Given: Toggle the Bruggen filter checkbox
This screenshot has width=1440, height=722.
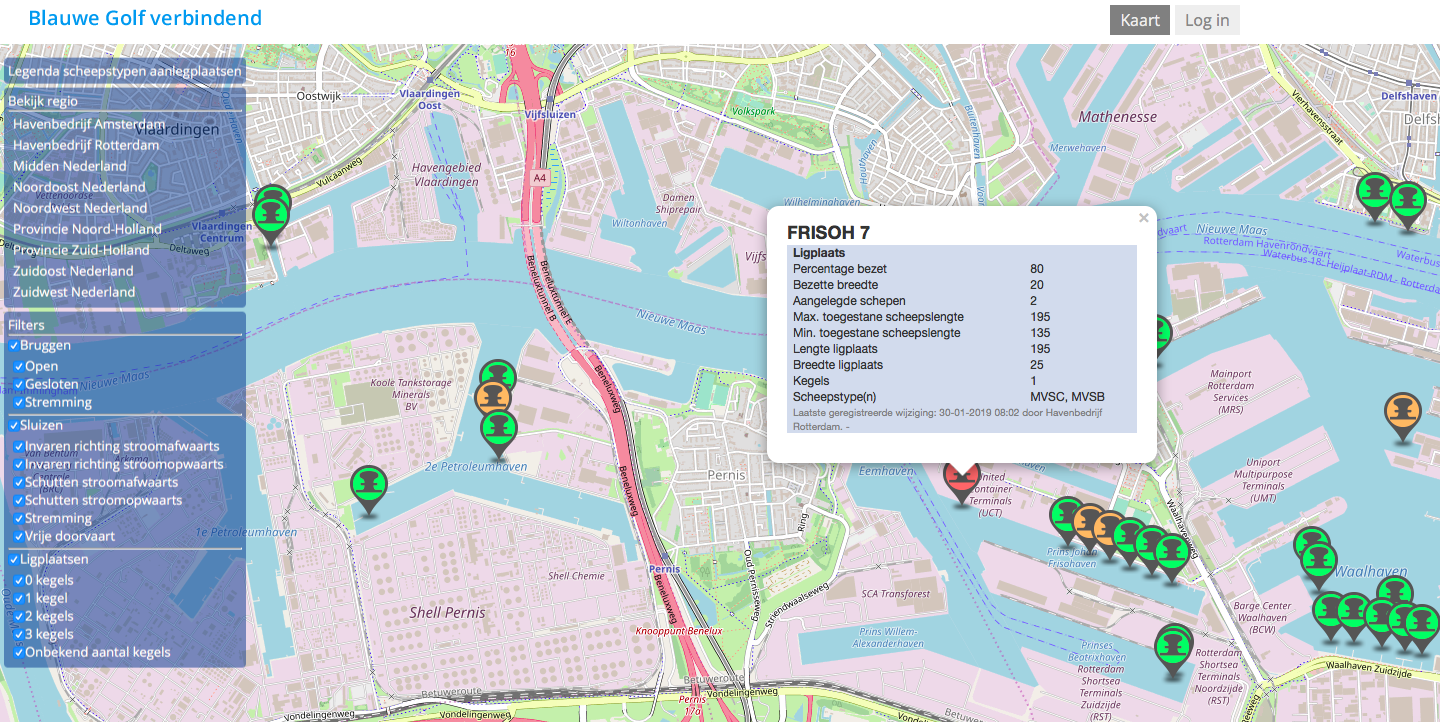Looking at the screenshot, I should click(x=14, y=346).
